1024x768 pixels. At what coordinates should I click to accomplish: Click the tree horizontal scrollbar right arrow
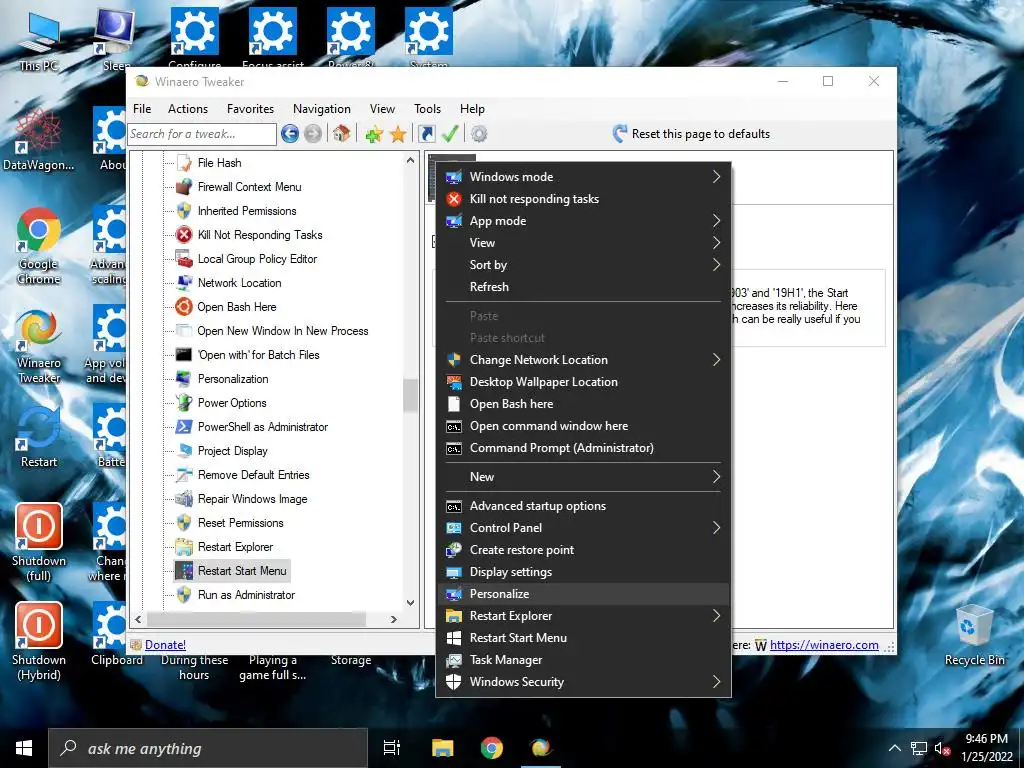click(x=394, y=619)
